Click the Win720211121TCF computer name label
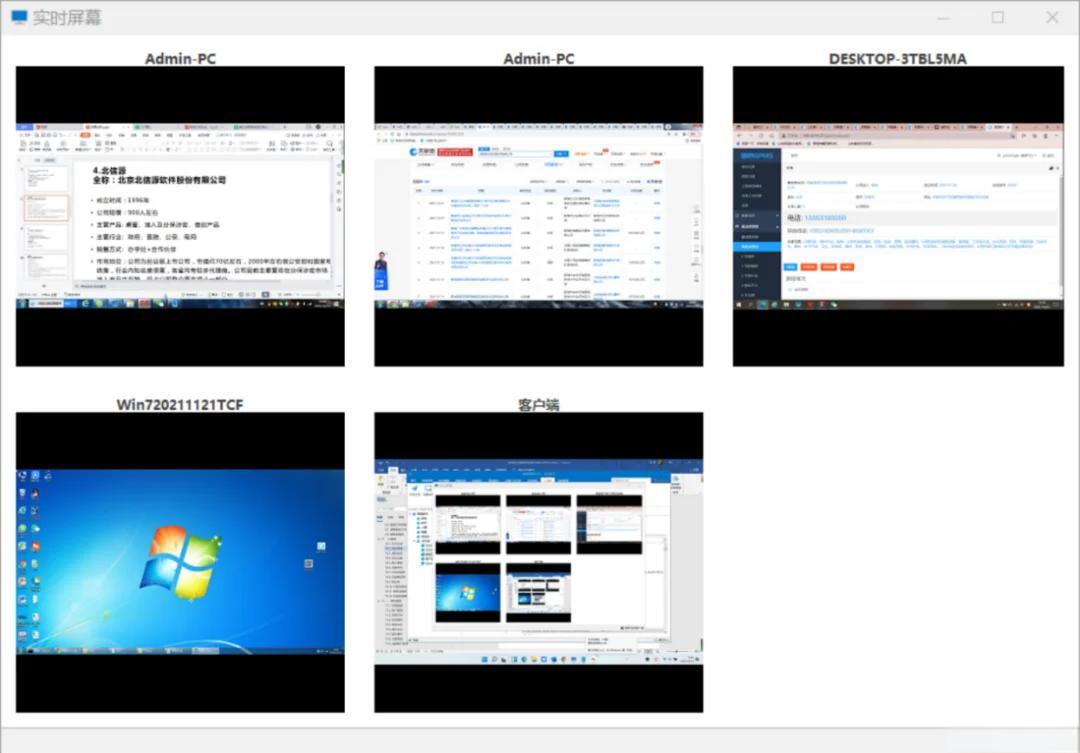1080x753 pixels. [180, 404]
